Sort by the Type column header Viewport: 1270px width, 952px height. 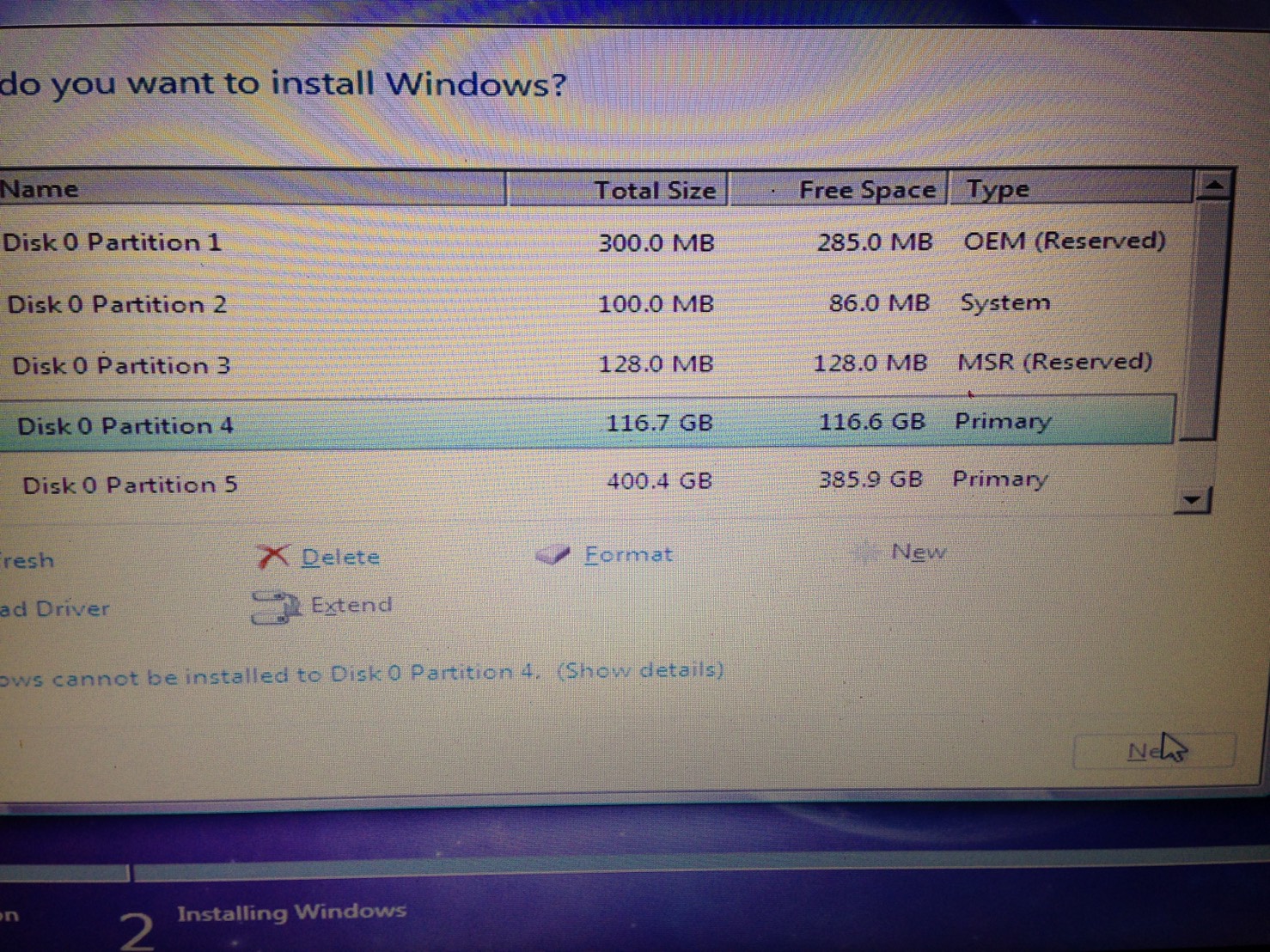click(1072, 188)
